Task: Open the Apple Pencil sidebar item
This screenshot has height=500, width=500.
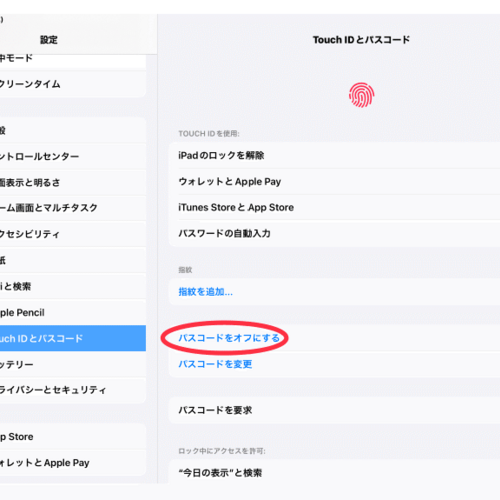Action: coord(73,312)
